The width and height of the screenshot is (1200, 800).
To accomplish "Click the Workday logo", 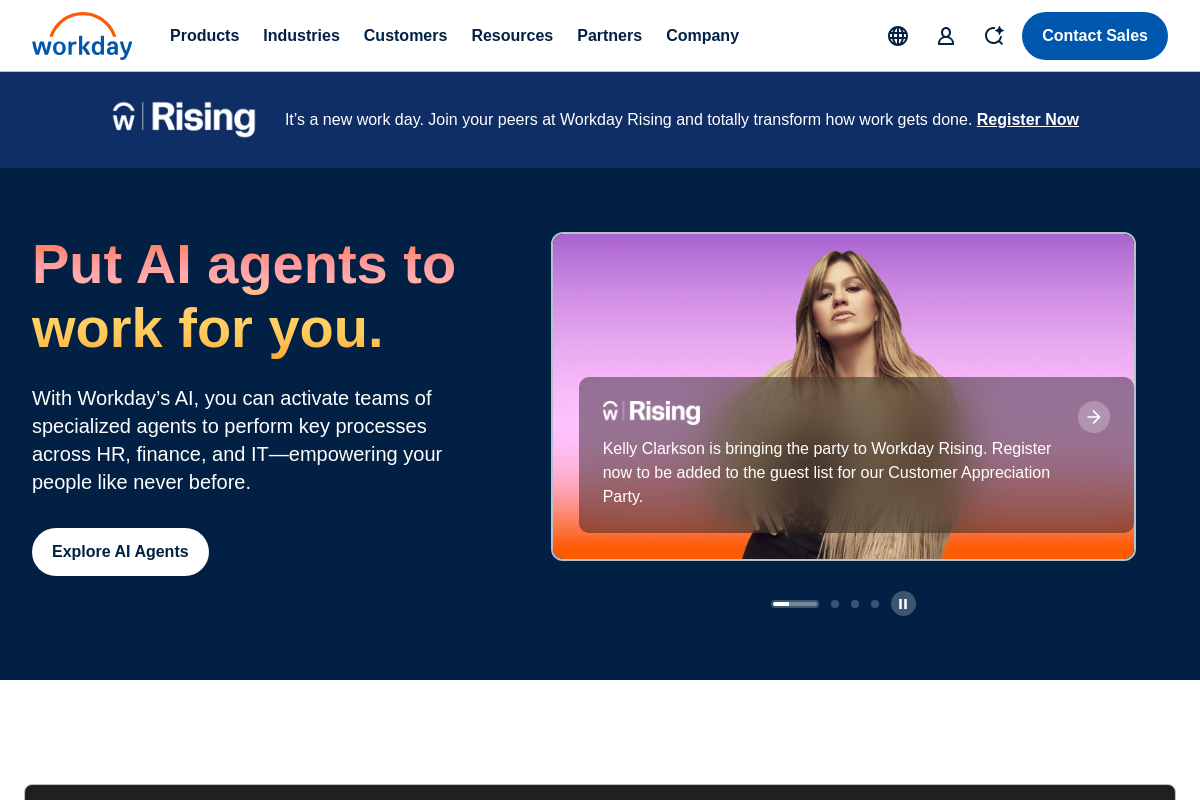I will click(82, 36).
